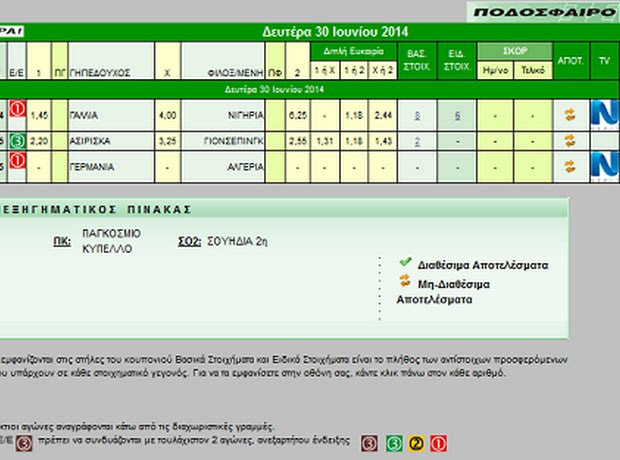Viewport: 620px width, 460px height.
Task: Click orange arrows icon beside Μη-Διαθέσιμα
Action: (405, 282)
